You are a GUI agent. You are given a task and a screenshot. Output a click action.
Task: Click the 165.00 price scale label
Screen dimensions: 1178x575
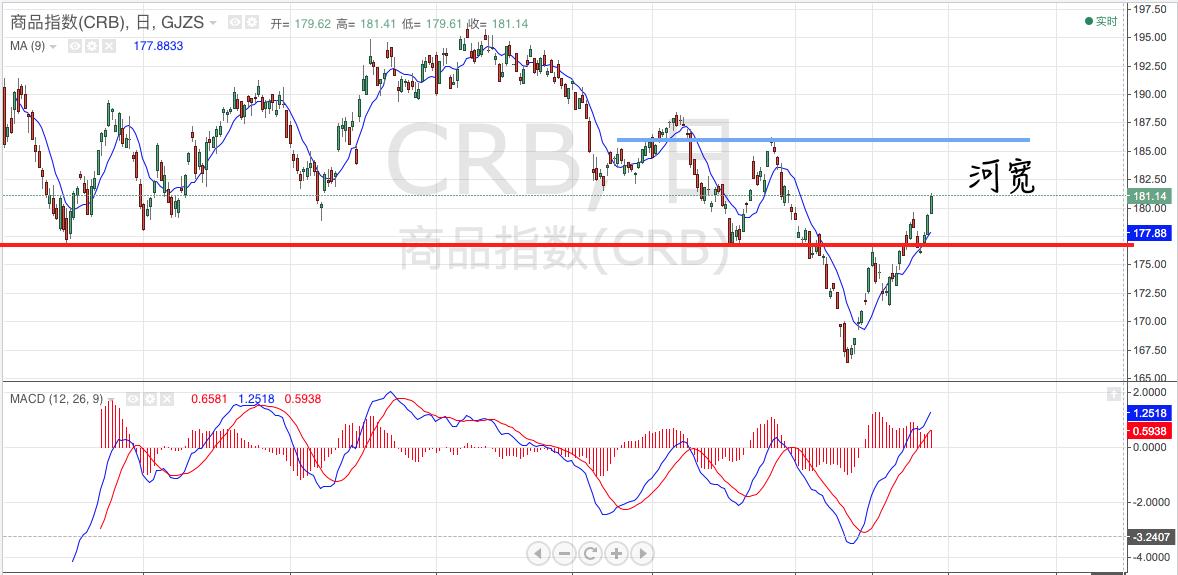pos(1151,378)
